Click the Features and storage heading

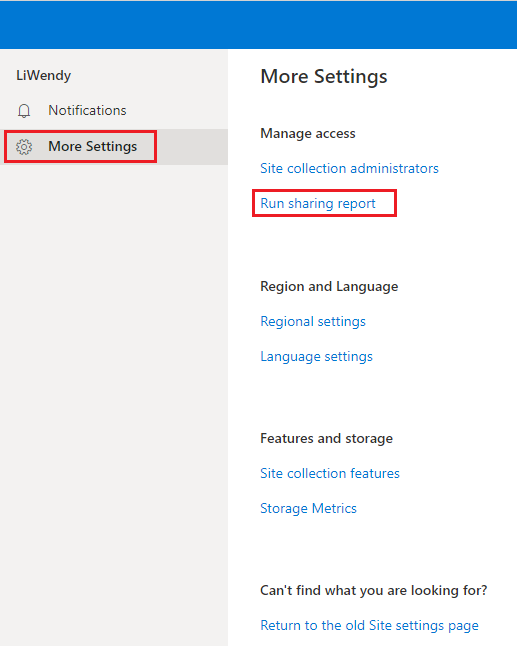pyautogui.click(x=326, y=438)
